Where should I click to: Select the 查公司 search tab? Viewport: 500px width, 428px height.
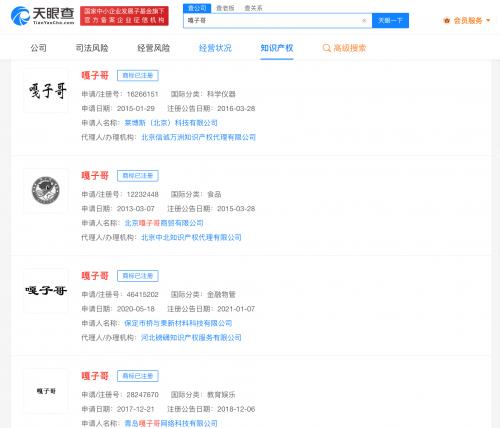click(x=197, y=8)
